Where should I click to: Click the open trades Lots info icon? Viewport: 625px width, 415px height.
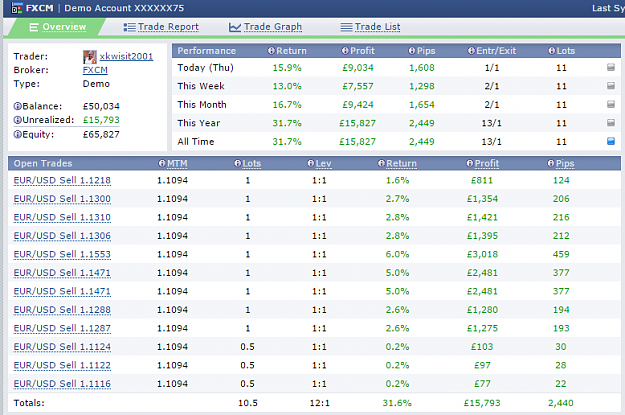tap(238, 163)
